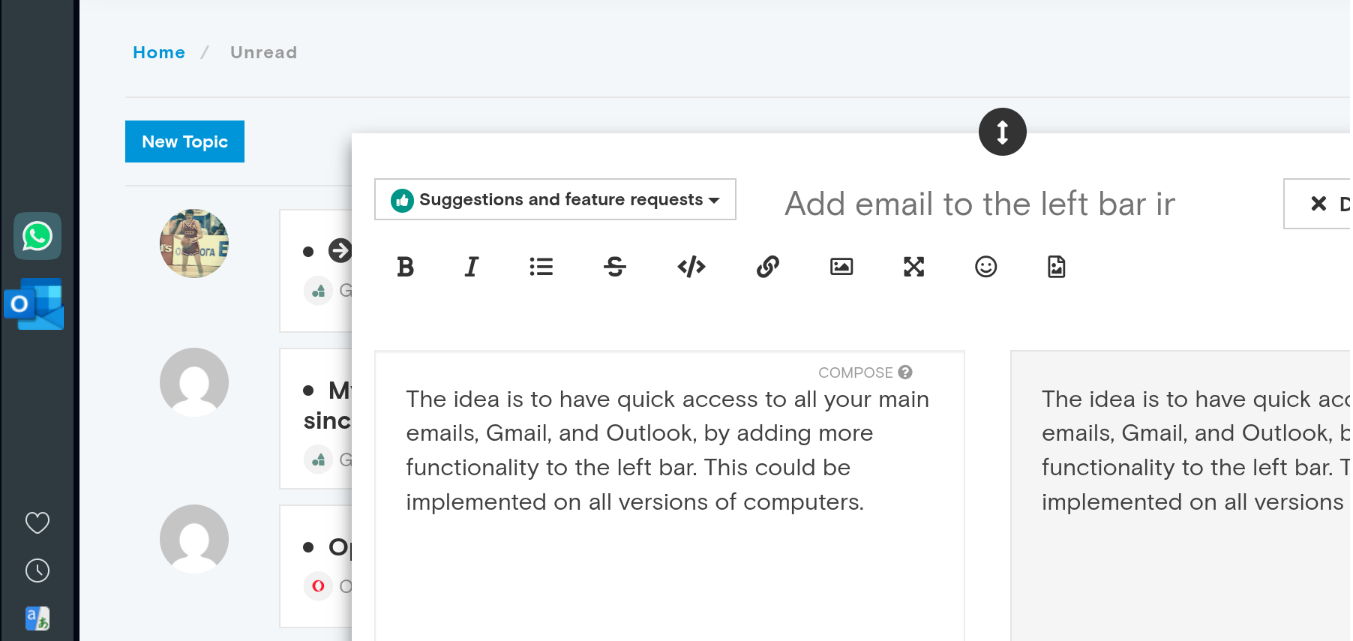
Task: Insert a hyperlink via link icon
Action: [767, 267]
